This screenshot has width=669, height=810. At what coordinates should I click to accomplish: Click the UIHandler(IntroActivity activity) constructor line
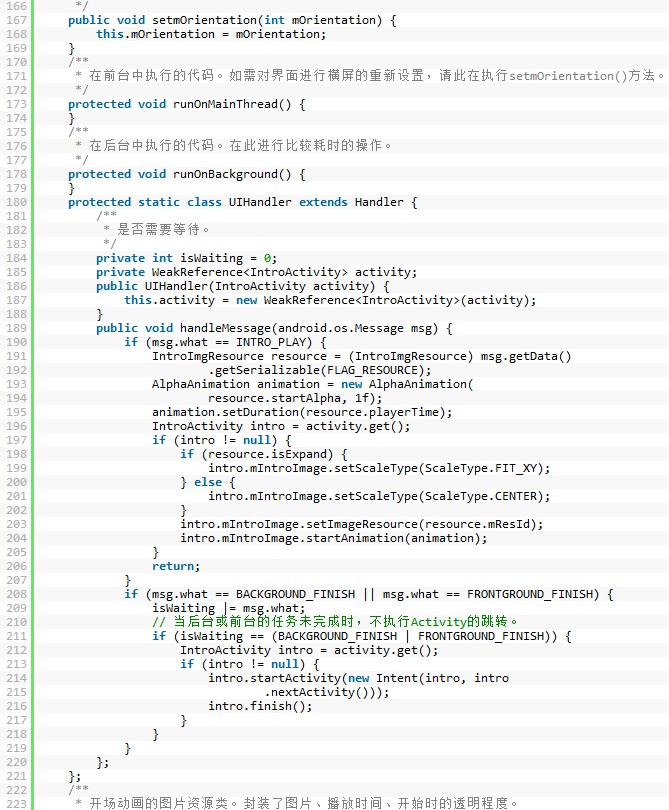(x=242, y=286)
